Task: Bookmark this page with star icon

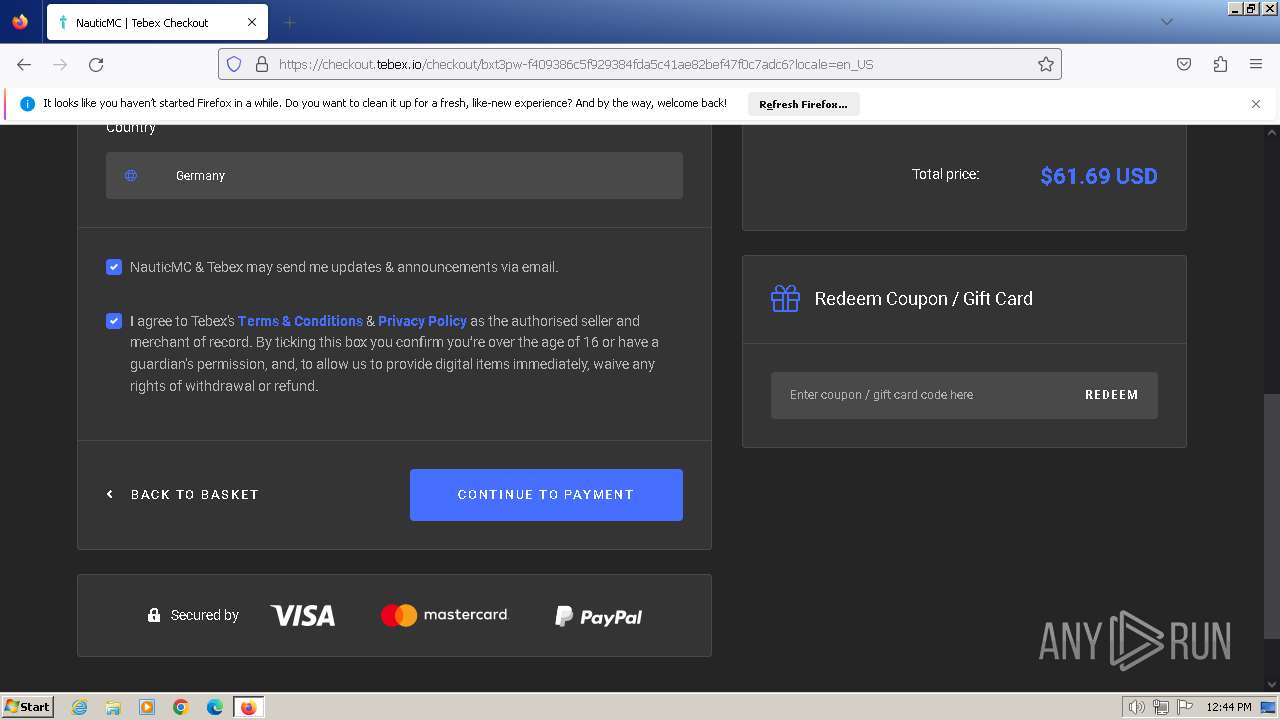Action: click(1046, 64)
